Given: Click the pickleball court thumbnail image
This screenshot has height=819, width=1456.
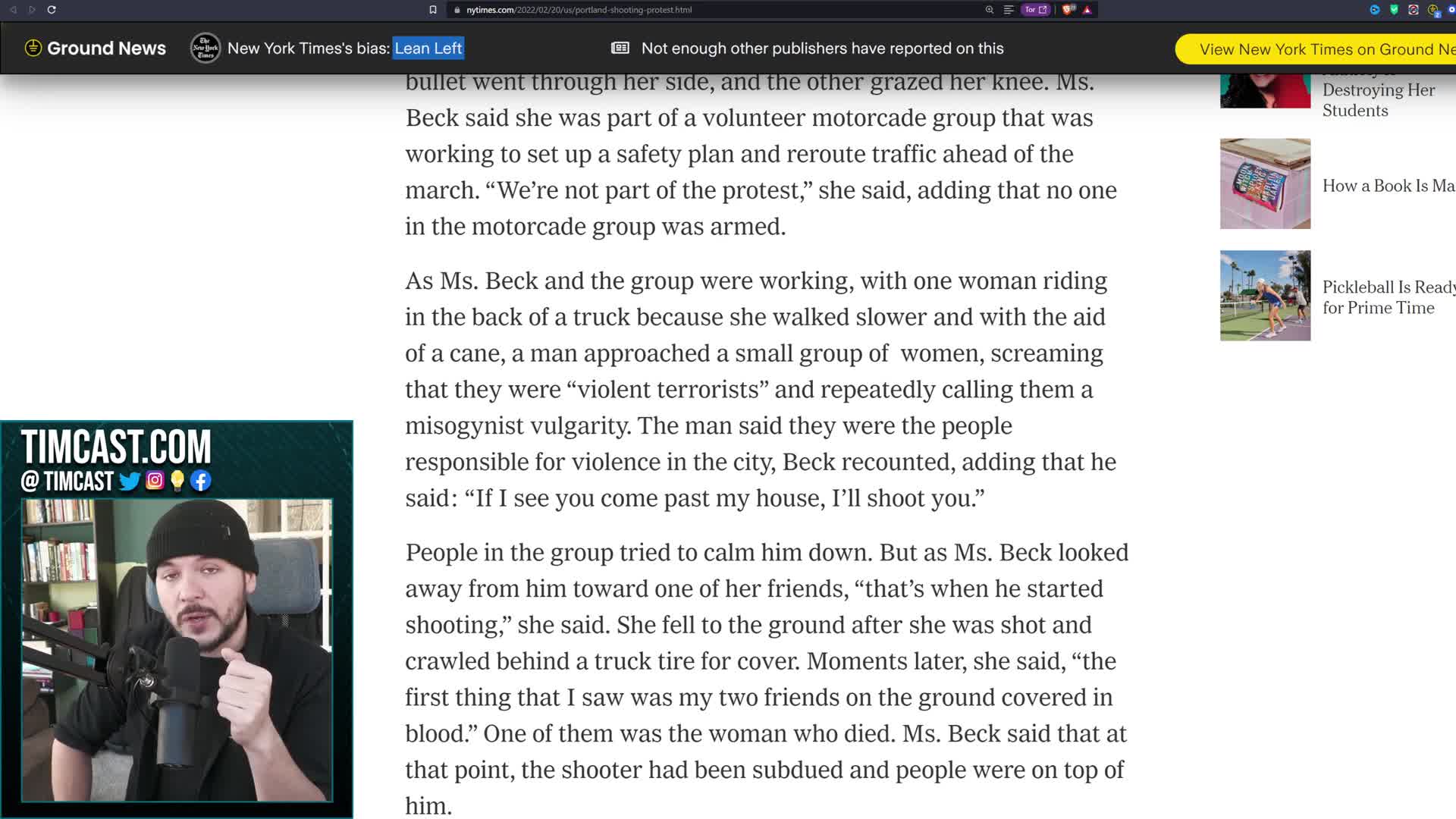Looking at the screenshot, I should pyautogui.click(x=1265, y=296).
